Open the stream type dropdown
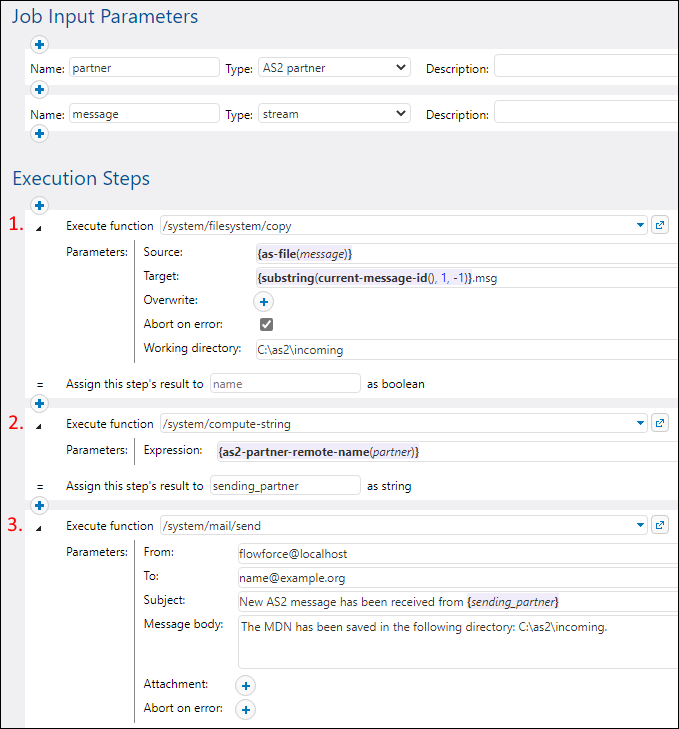 pyautogui.click(x=334, y=114)
